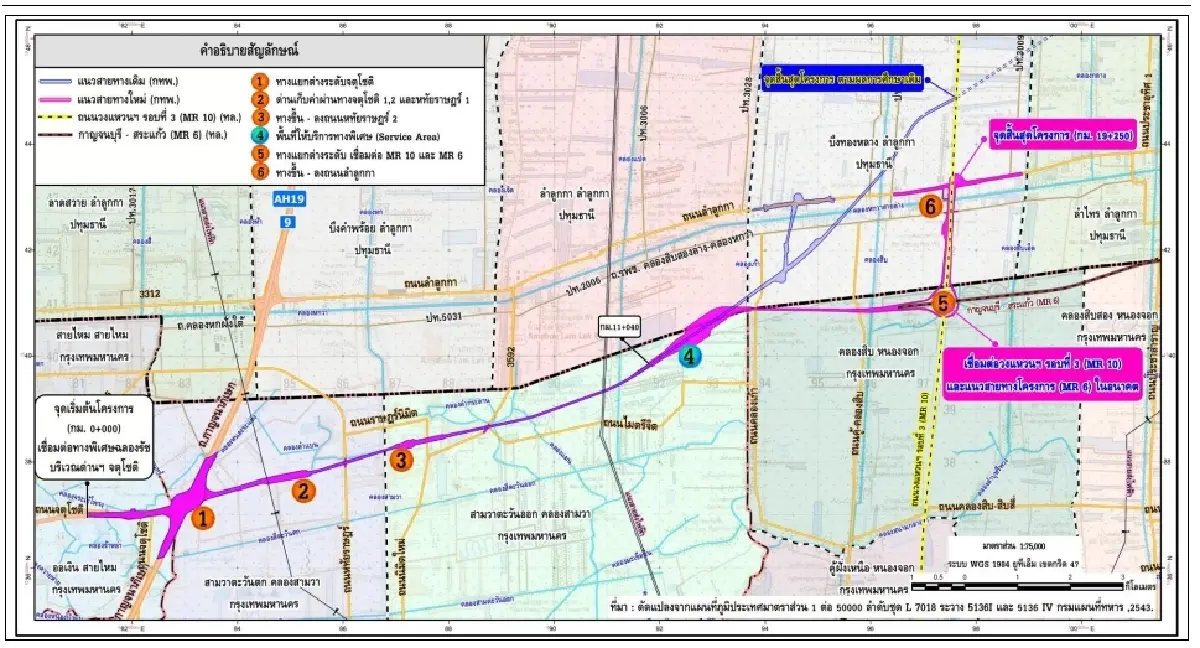Click the Service Area legend text

[x=352, y=135]
